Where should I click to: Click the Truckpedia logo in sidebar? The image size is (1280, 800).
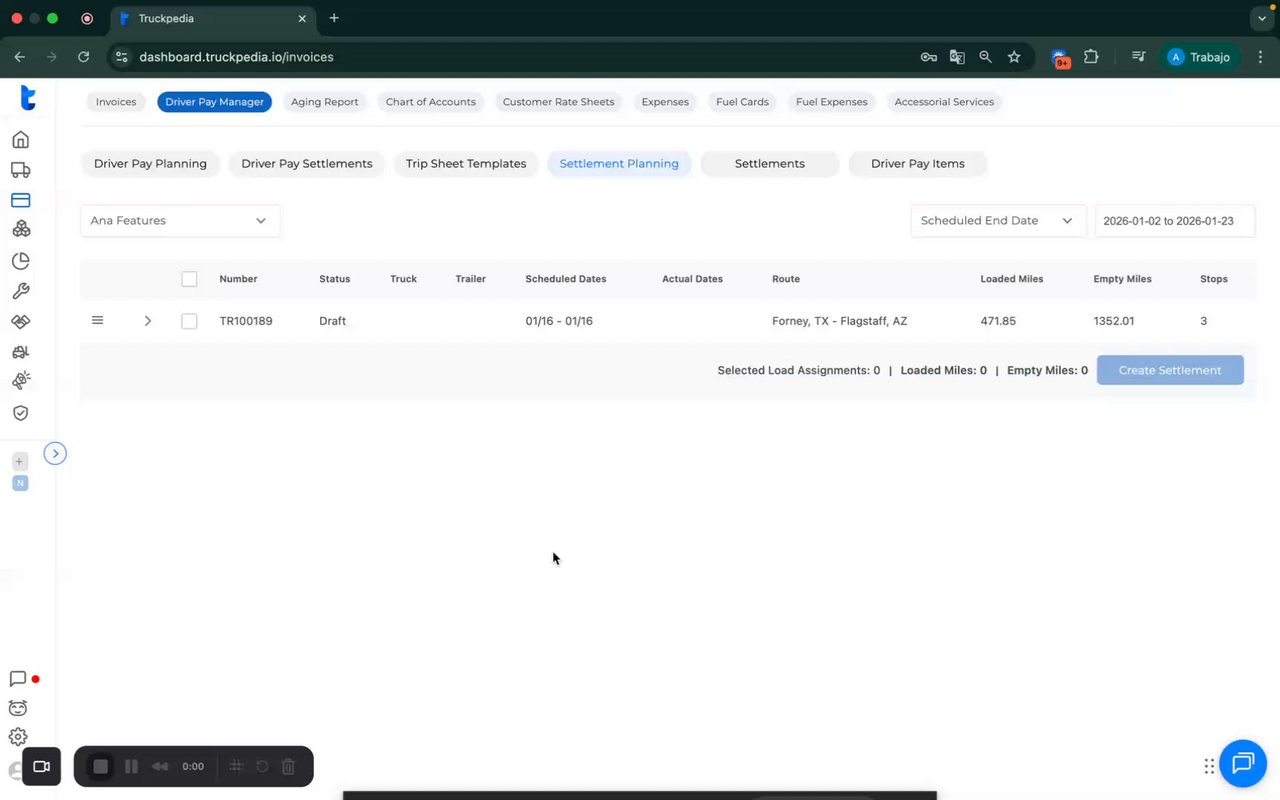[28, 98]
